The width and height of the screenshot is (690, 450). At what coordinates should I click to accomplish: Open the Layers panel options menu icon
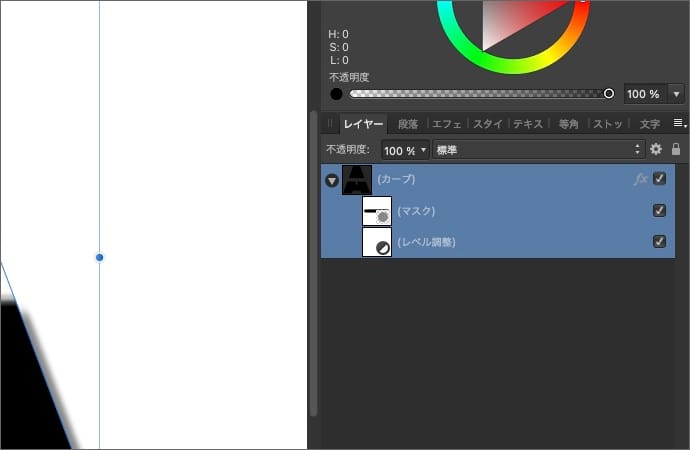click(x=679, y=124)
